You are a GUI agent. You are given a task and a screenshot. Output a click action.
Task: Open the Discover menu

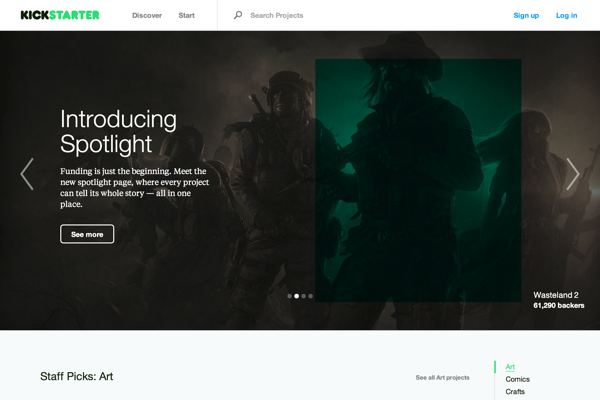(147, 15)
